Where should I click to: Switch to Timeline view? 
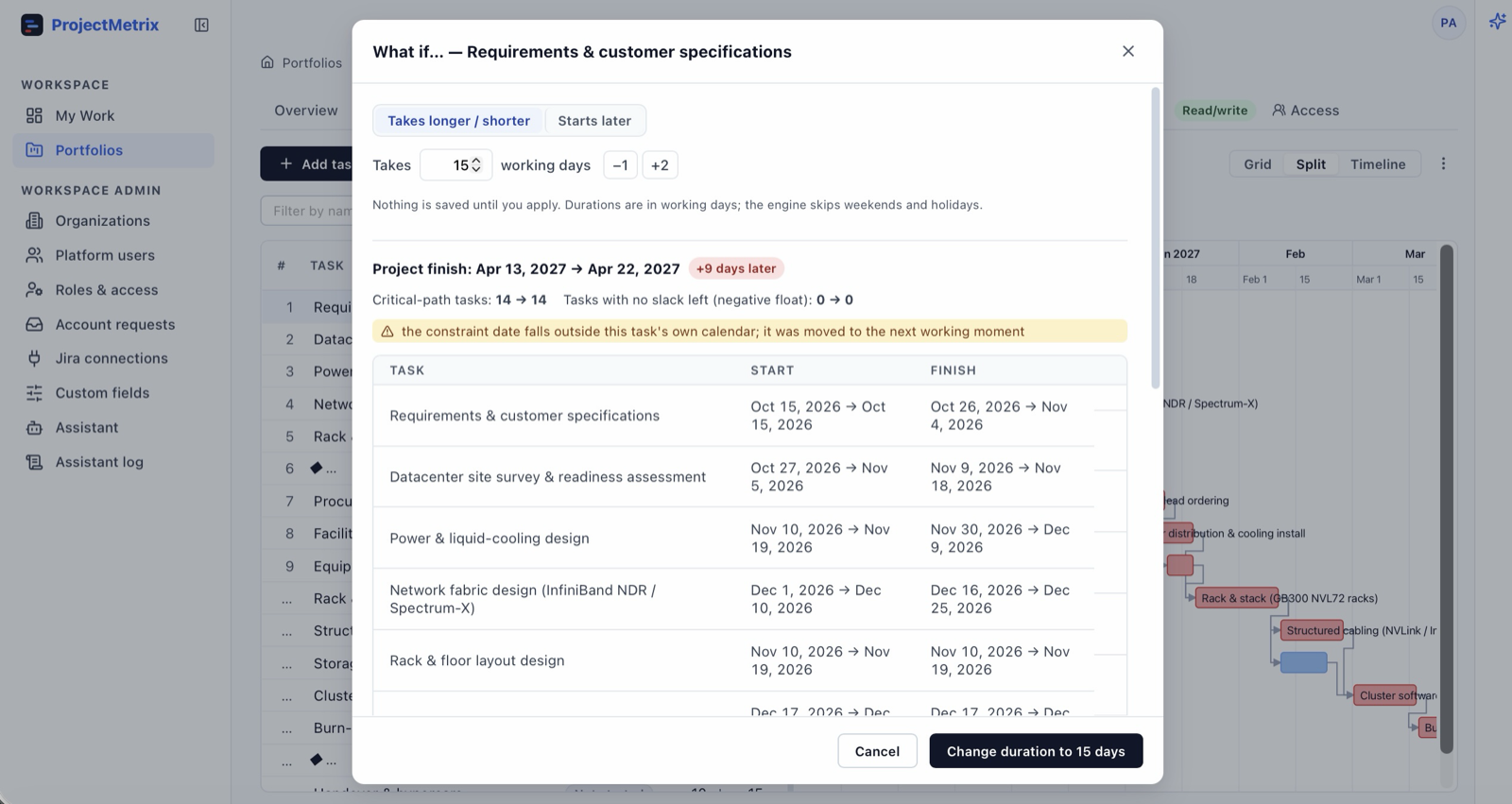(1378, 164)
